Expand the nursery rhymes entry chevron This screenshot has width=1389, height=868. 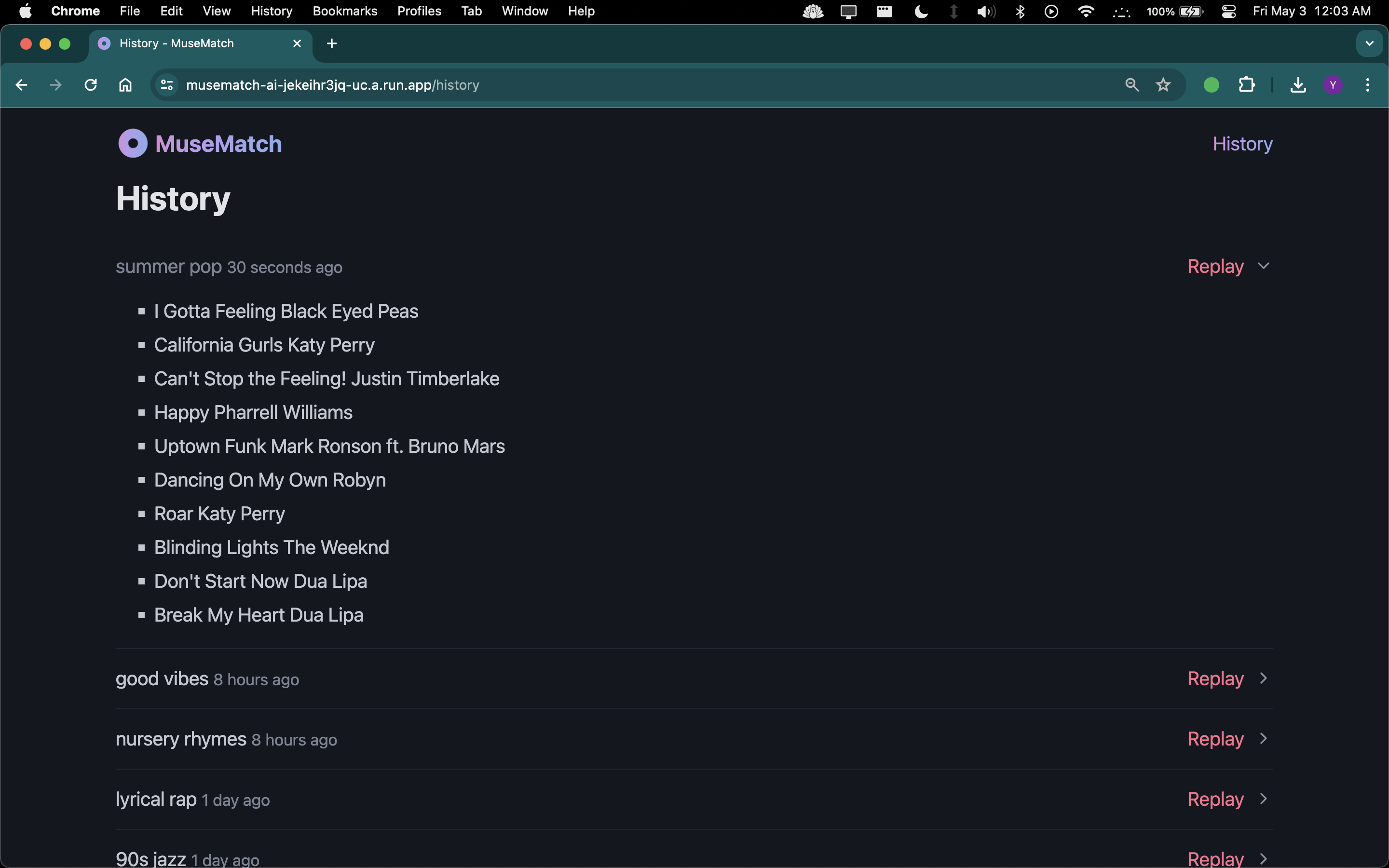[x=1263, y=739]
